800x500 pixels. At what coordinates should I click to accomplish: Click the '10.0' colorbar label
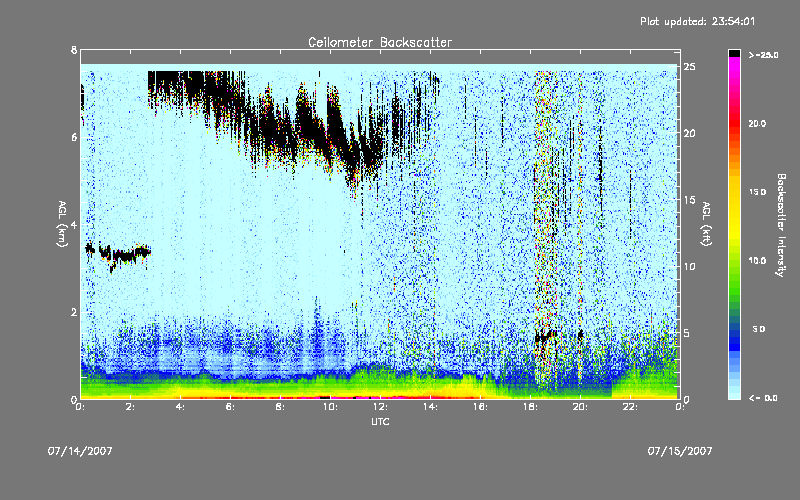757,261
